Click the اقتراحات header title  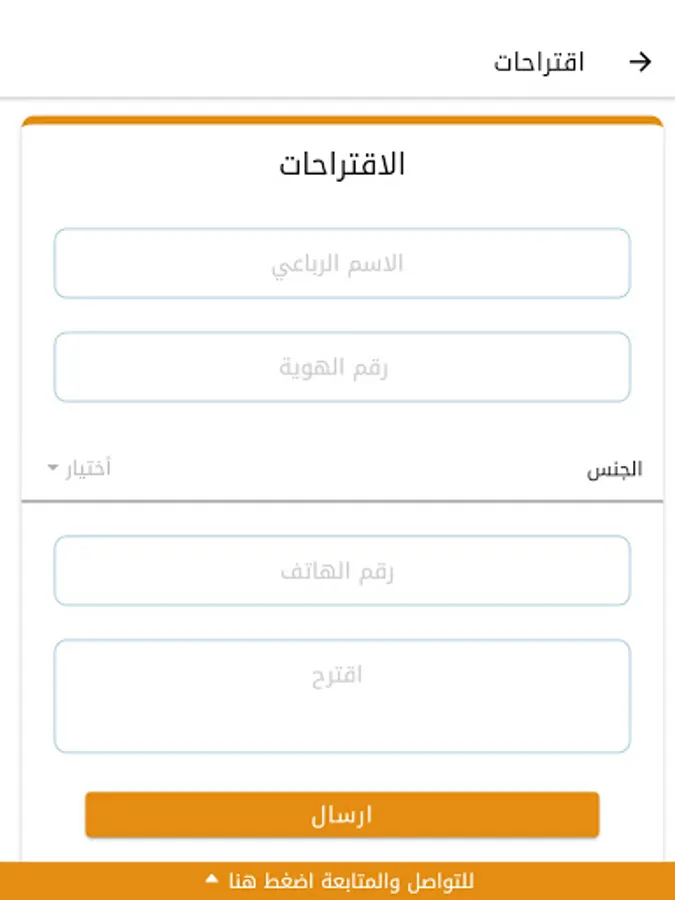pyautogui.click(x=539, y=62)
